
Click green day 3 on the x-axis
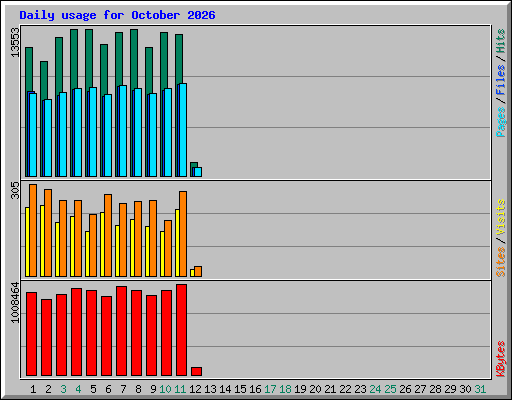(63, 389)
